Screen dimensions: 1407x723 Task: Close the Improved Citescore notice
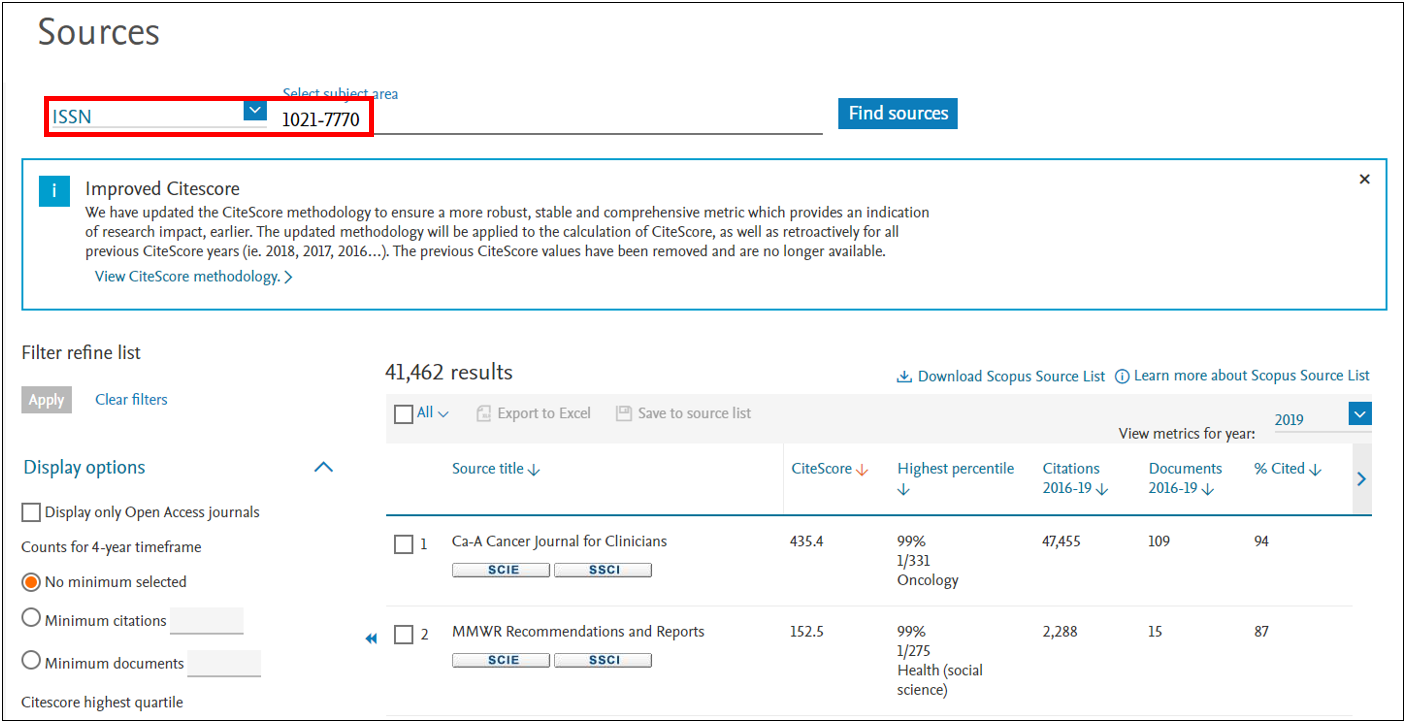tap(1365, 179)
